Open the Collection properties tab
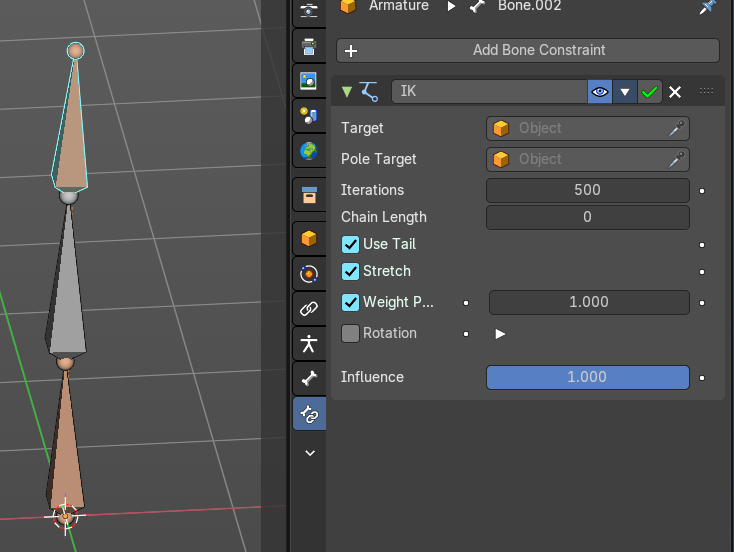Screen dimensions: 734x552 [309, 195]
